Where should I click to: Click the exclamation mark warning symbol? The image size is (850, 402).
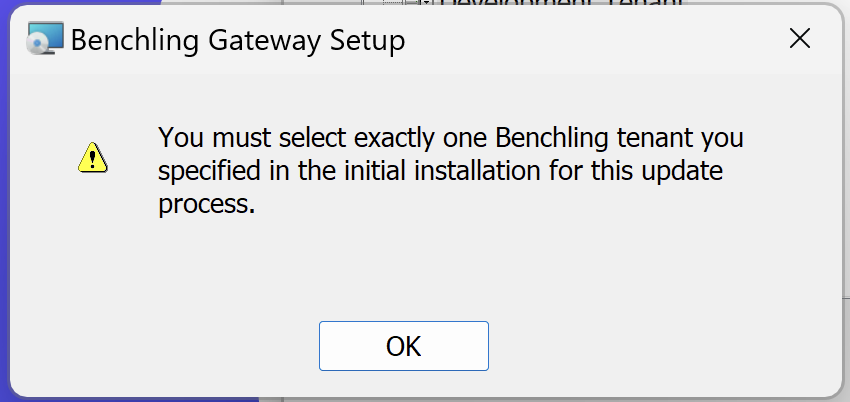(93, 159)
